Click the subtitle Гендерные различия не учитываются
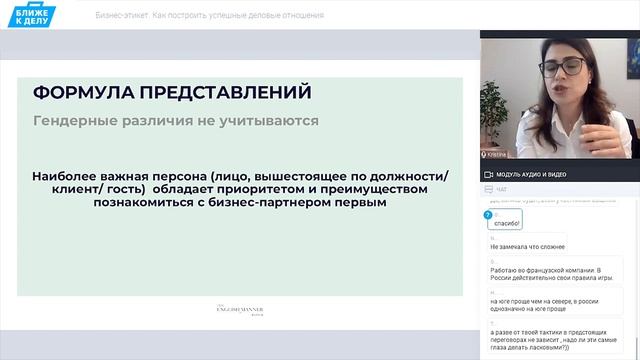 176,121
